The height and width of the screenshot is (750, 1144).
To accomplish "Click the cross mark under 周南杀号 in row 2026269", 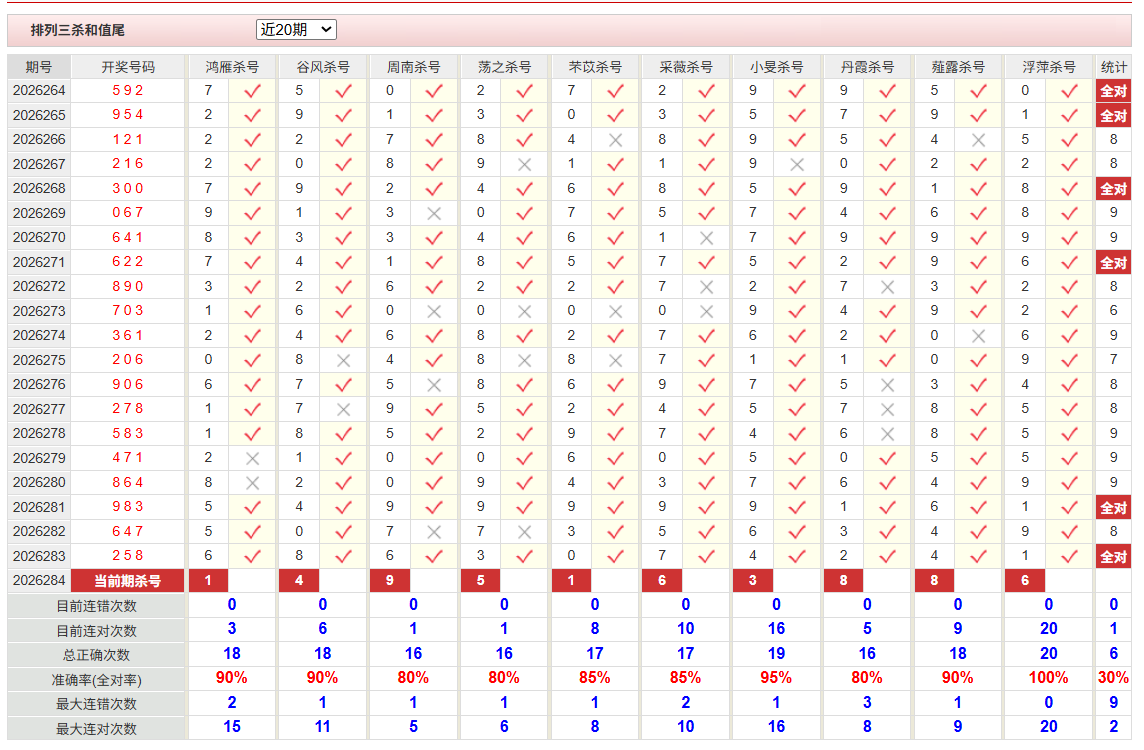I will click(x=434, y=214).
